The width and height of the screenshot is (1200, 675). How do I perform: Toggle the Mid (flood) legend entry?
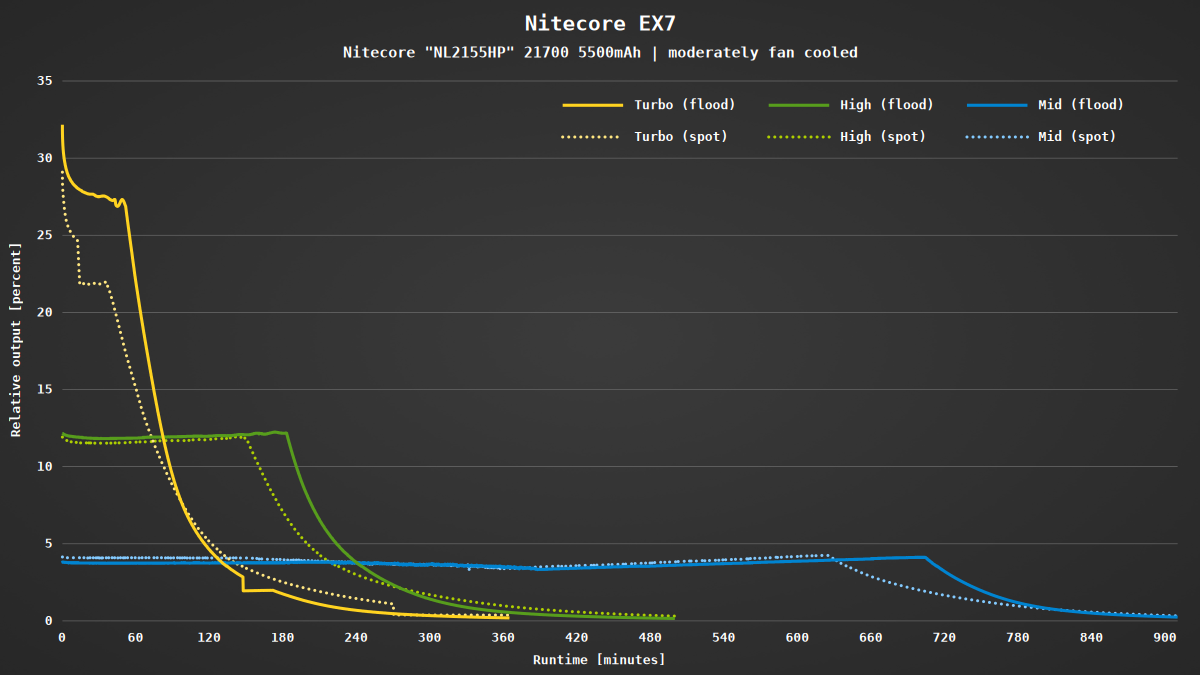pos(1080,105)
